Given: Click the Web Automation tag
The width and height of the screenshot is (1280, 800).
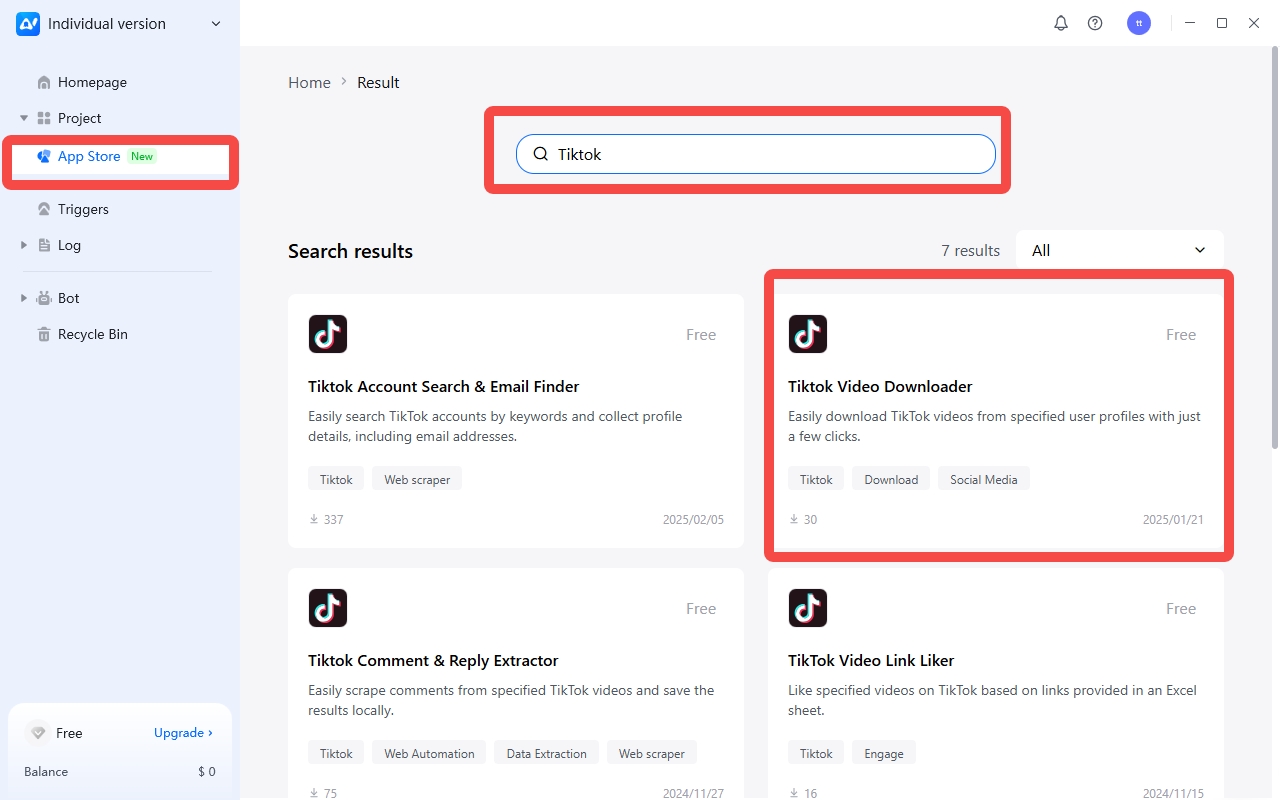Looking at the screenshot, I should [x=429, y=753].
